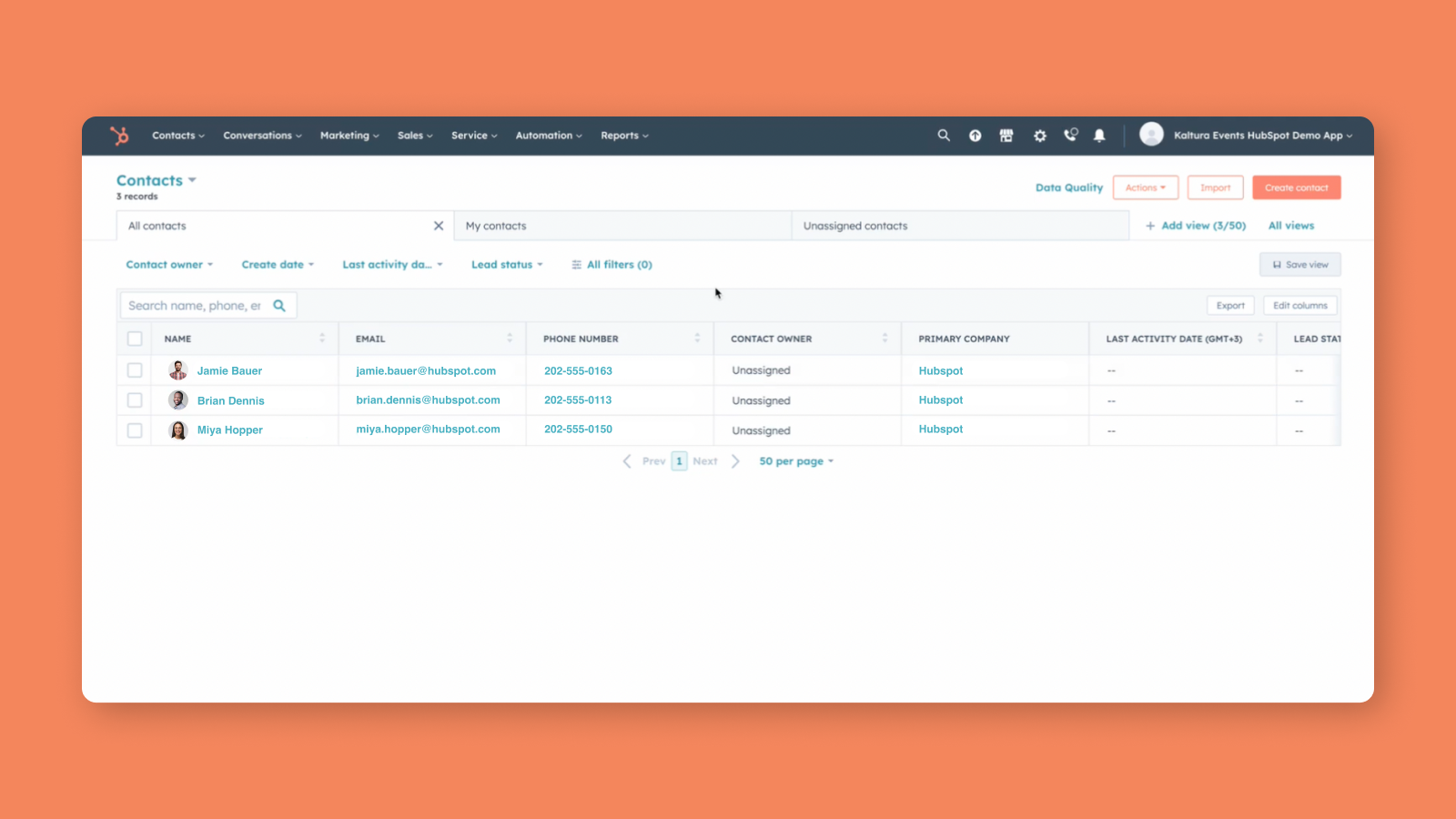
Task: Select the Brian Dennis row checkbox
Action: (135, 400)
